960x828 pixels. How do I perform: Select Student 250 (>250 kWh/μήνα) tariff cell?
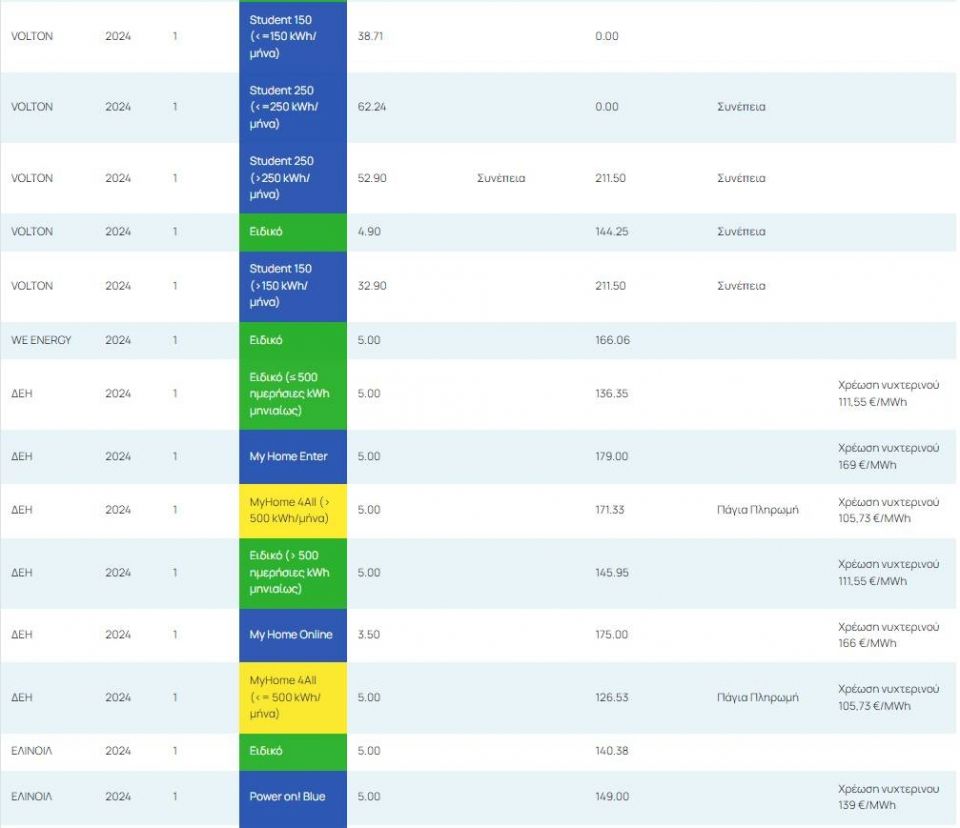(x=292, y=178)
